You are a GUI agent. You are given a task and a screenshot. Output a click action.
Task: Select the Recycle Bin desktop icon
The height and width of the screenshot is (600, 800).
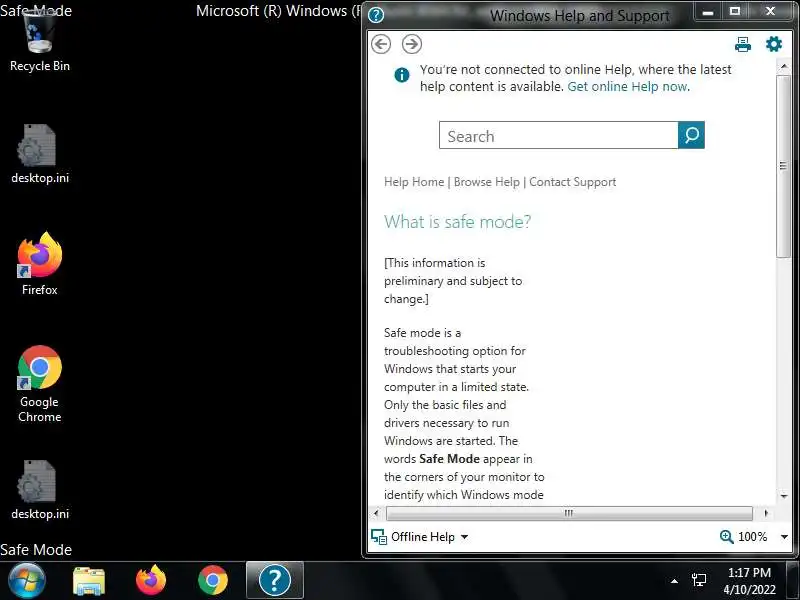coord(40,42)
